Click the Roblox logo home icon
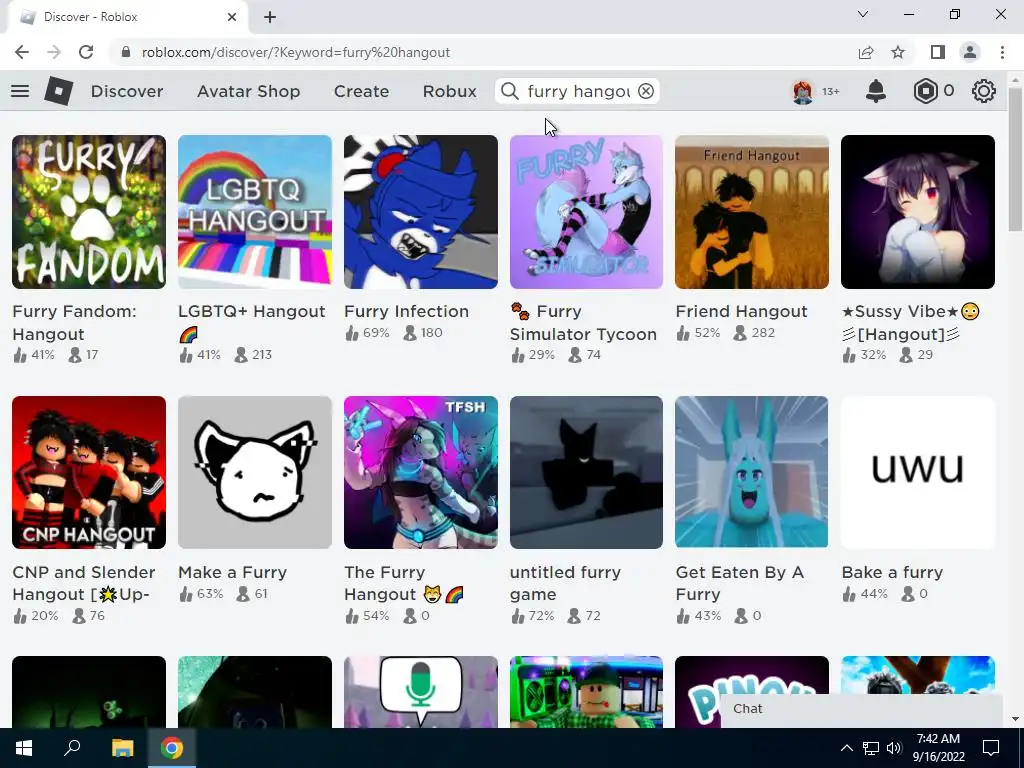The image size is (1024, 768). click(58, 91)
